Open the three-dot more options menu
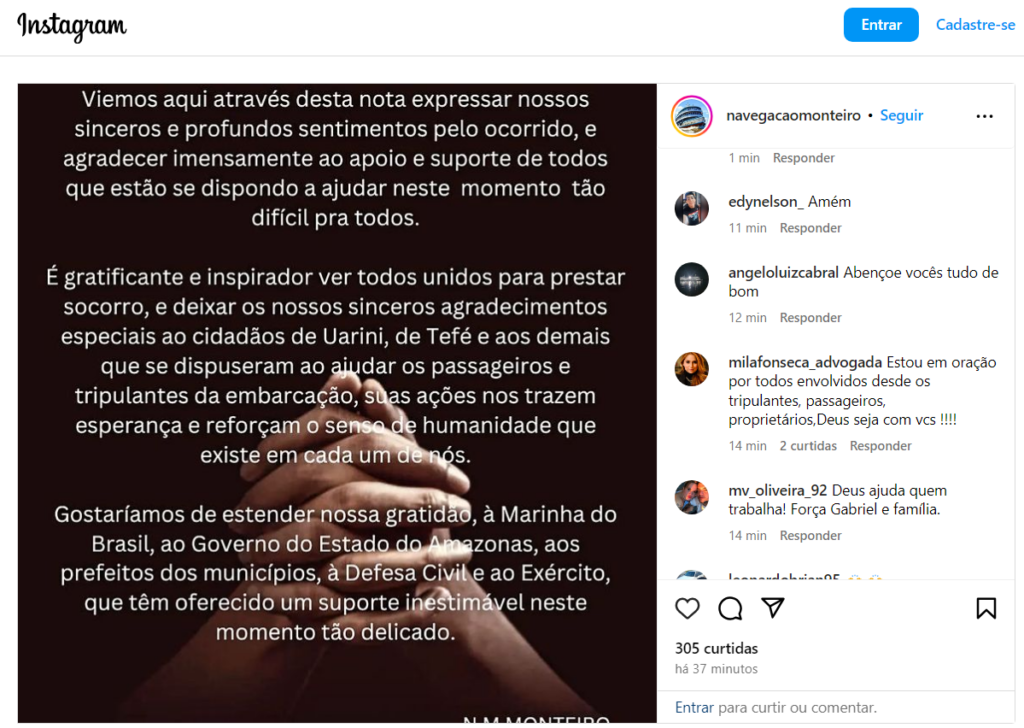1024x728 pixels. 984,116
